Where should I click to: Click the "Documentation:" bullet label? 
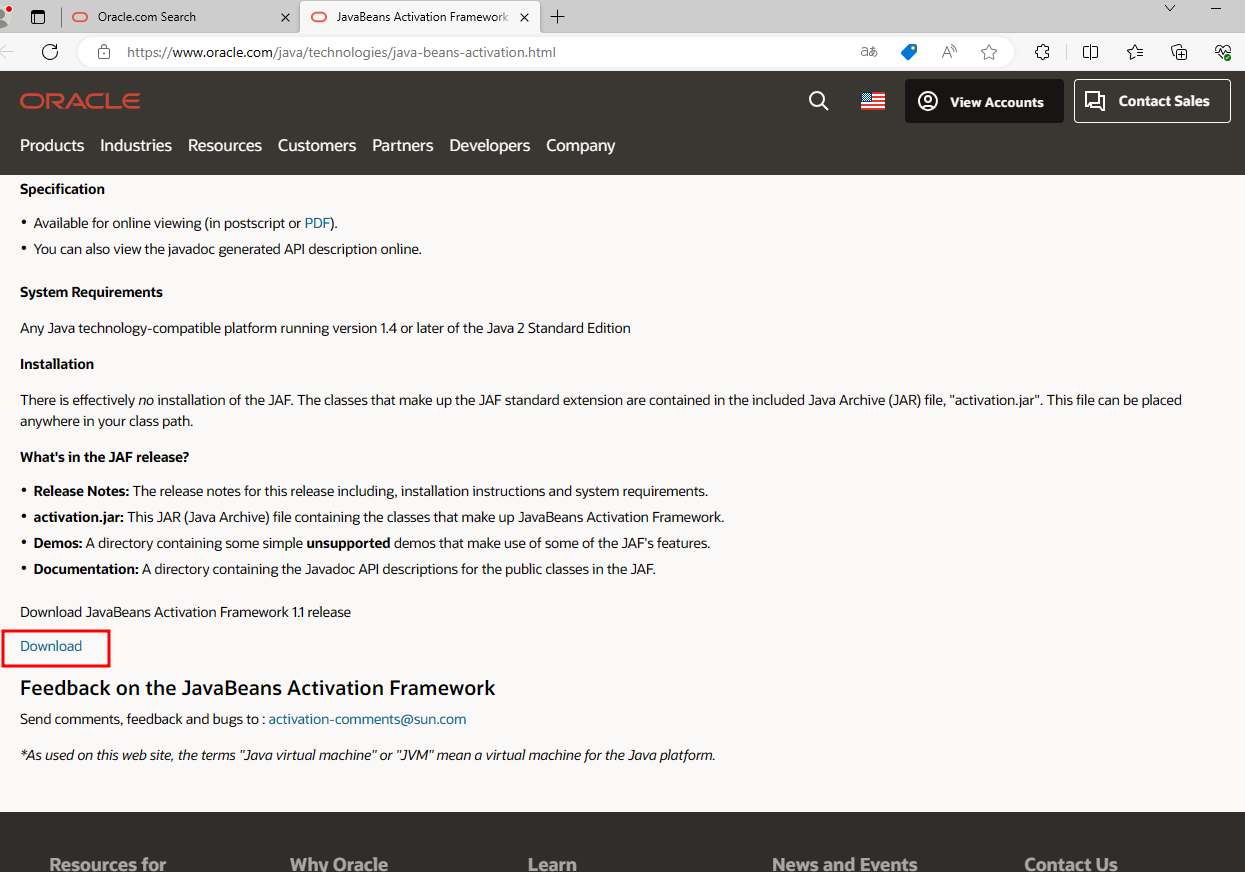86,569
